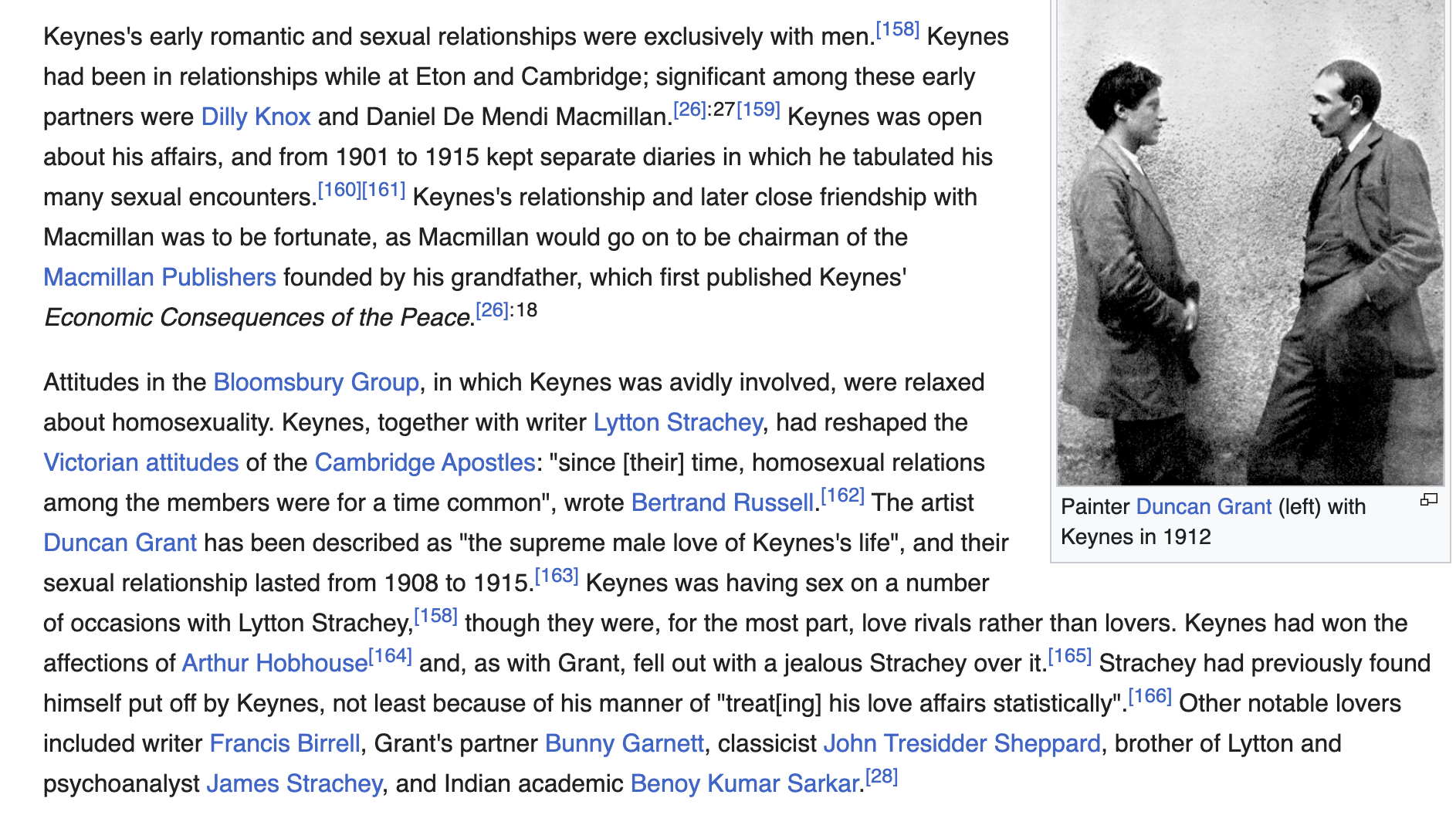Click citation [28] after Benoy Kumar Sarkar

(882, 777)
